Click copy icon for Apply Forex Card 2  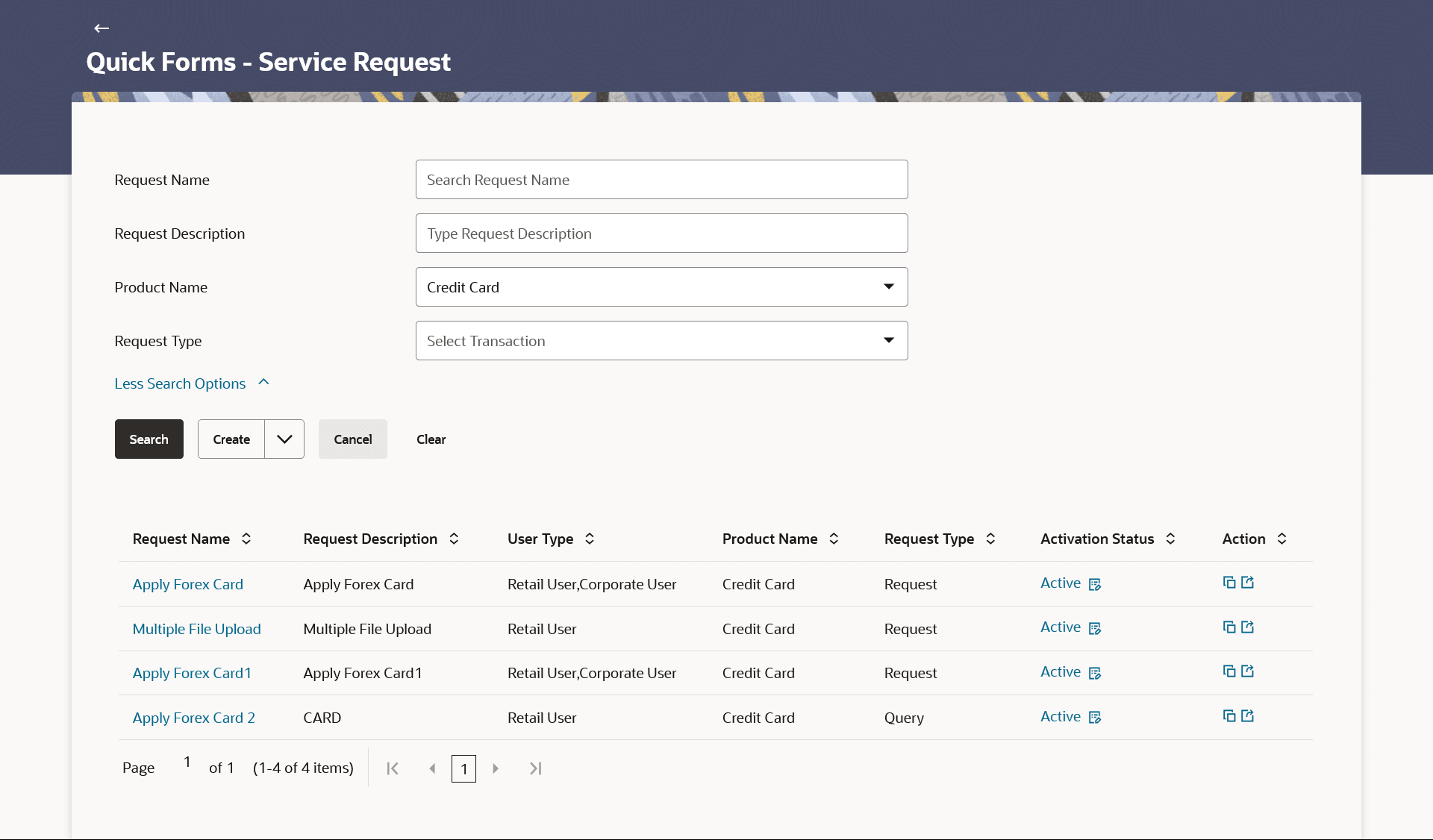coord(1228,716)
